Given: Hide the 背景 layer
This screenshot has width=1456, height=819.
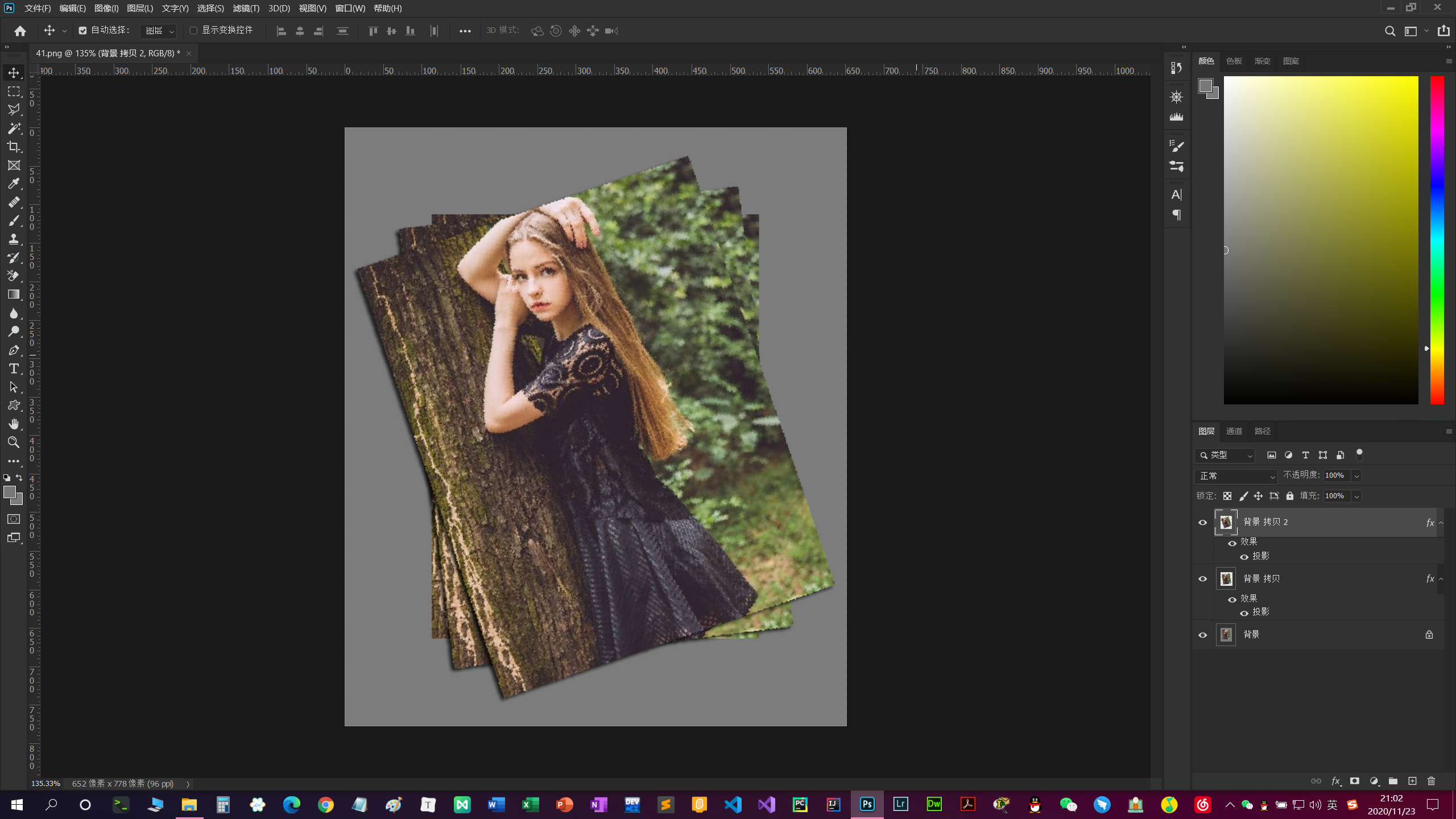Looking at the screenshot, I should [1202, 635].
